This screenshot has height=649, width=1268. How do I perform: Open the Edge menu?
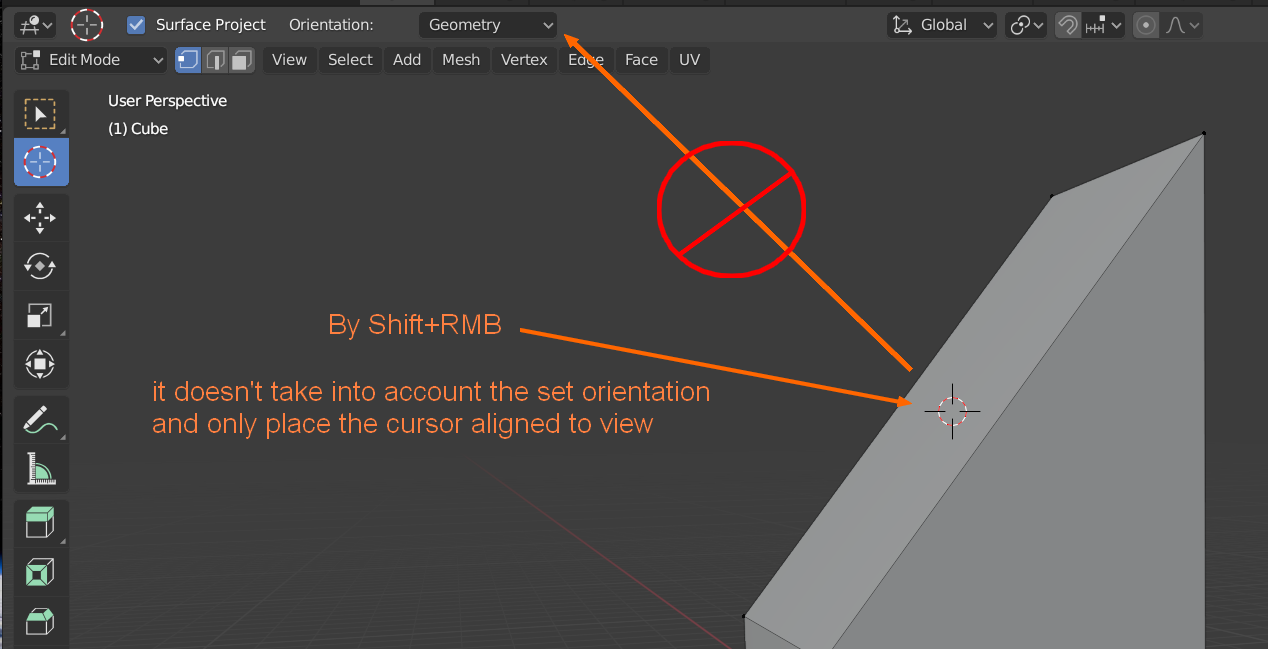point(586,60)
